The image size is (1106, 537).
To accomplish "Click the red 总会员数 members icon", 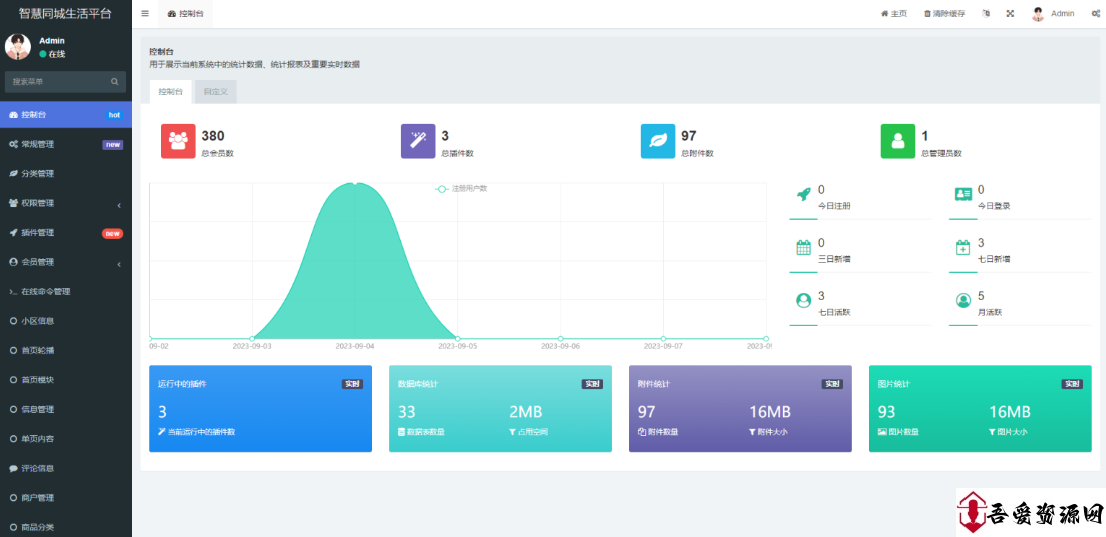I will [178, 141].
